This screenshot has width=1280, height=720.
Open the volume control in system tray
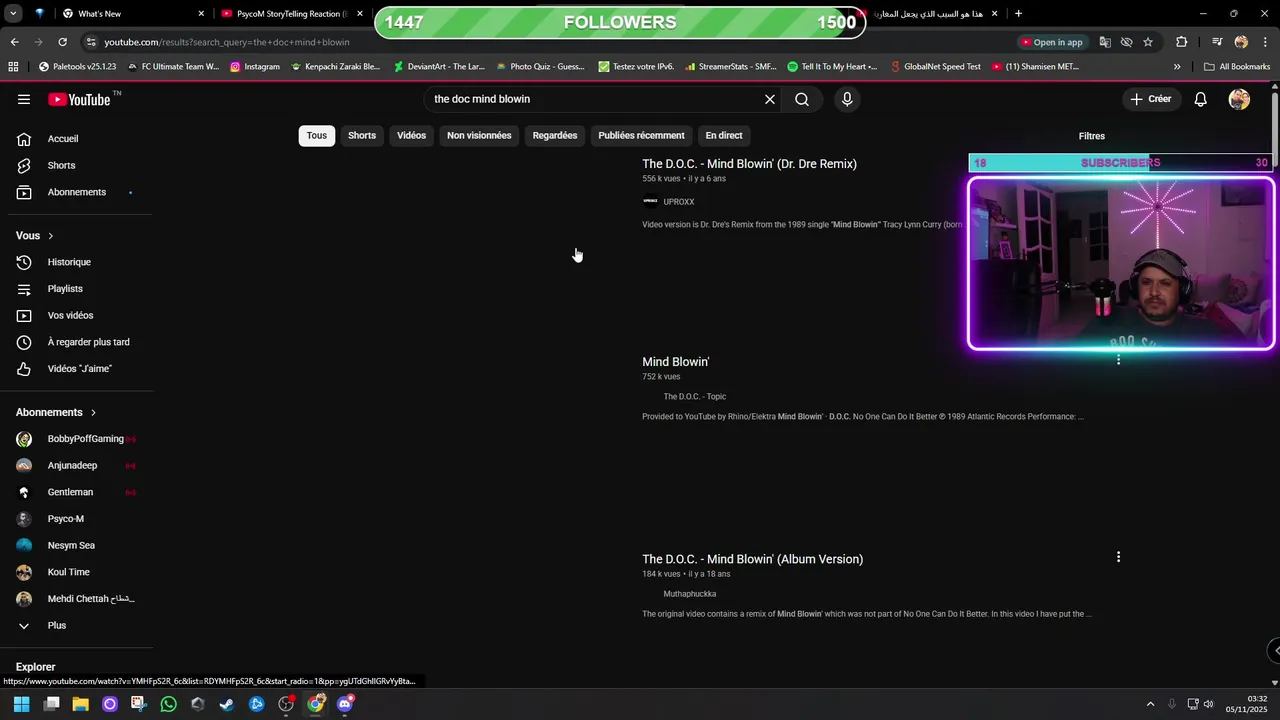click(1209, 704)
